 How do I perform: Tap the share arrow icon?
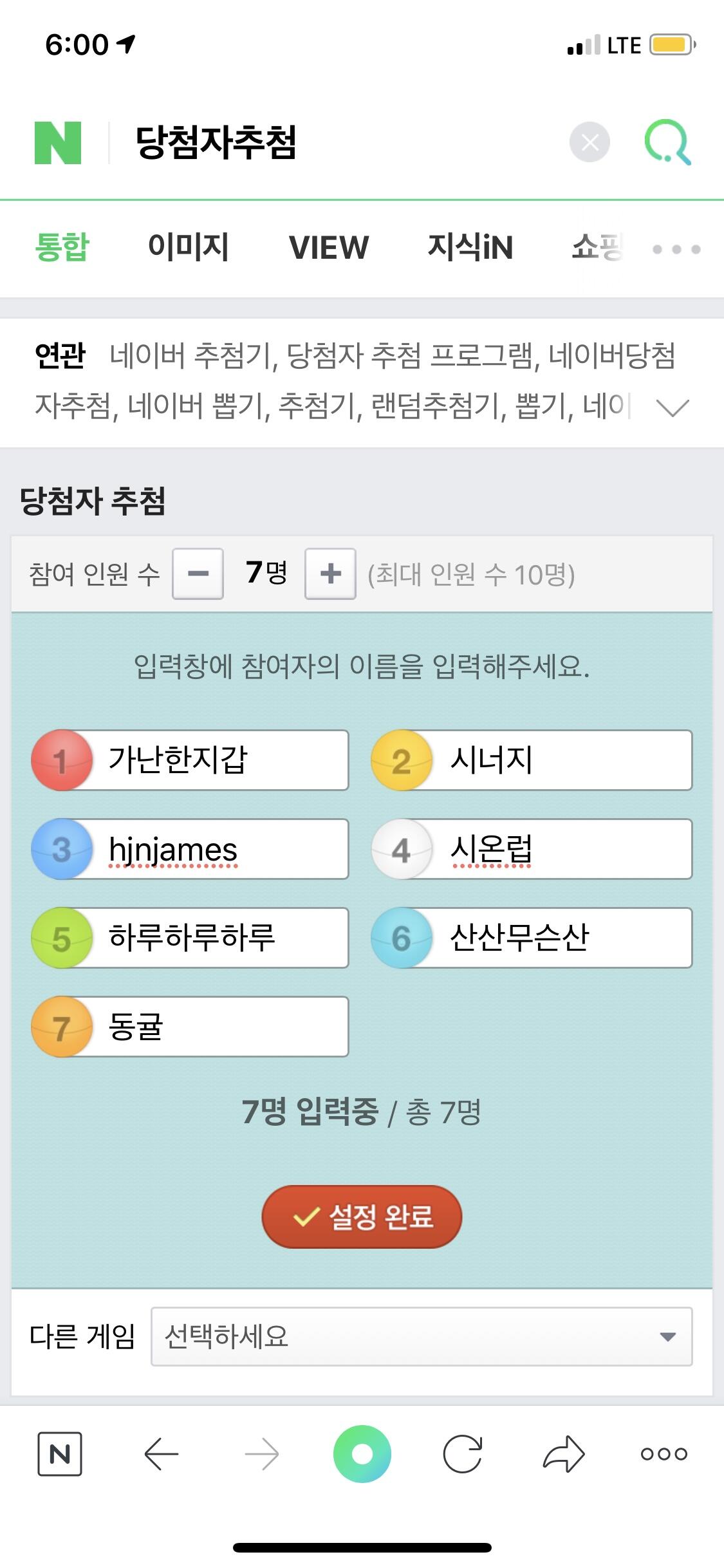pos(564,1453)
